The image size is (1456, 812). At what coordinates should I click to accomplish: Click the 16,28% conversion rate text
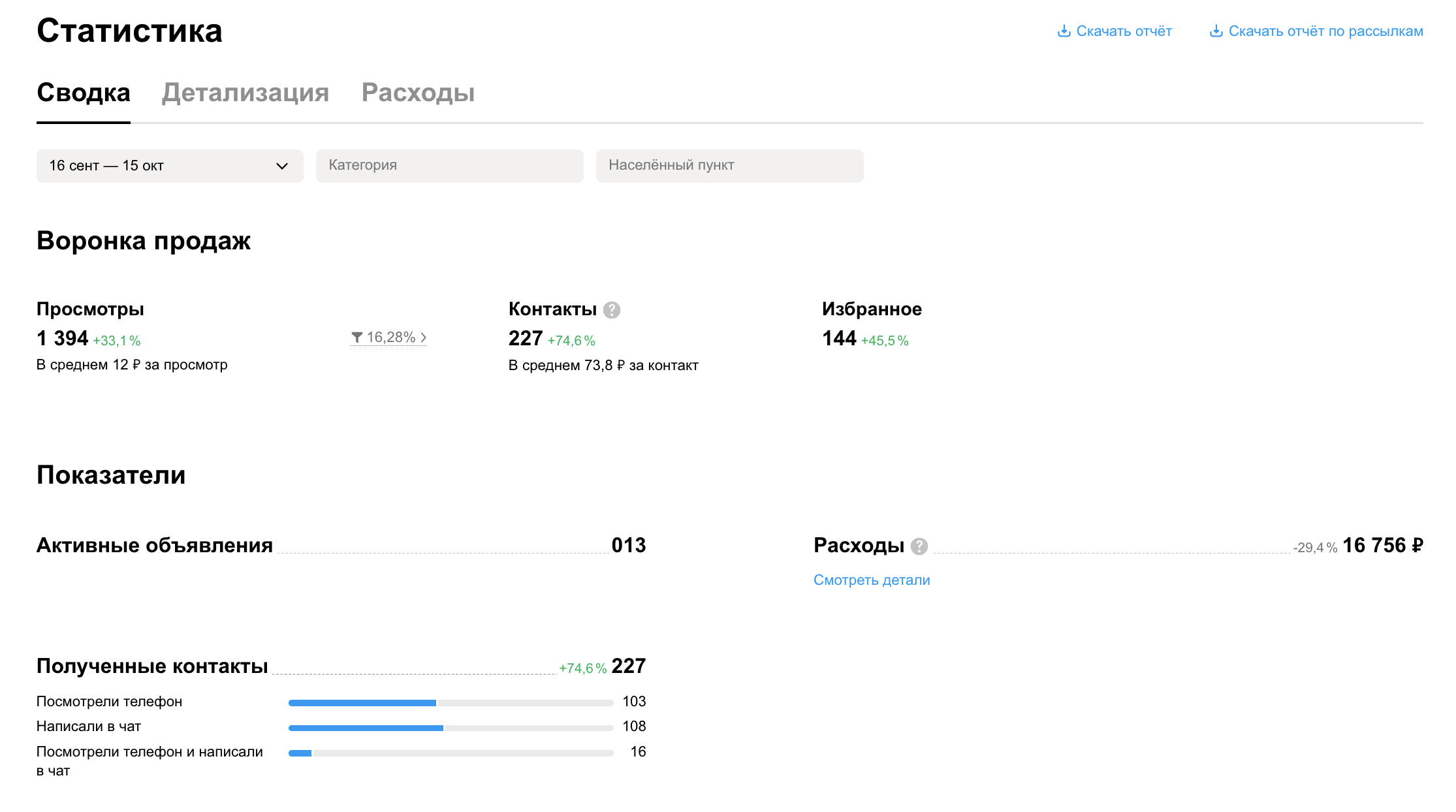coord(390,337)
